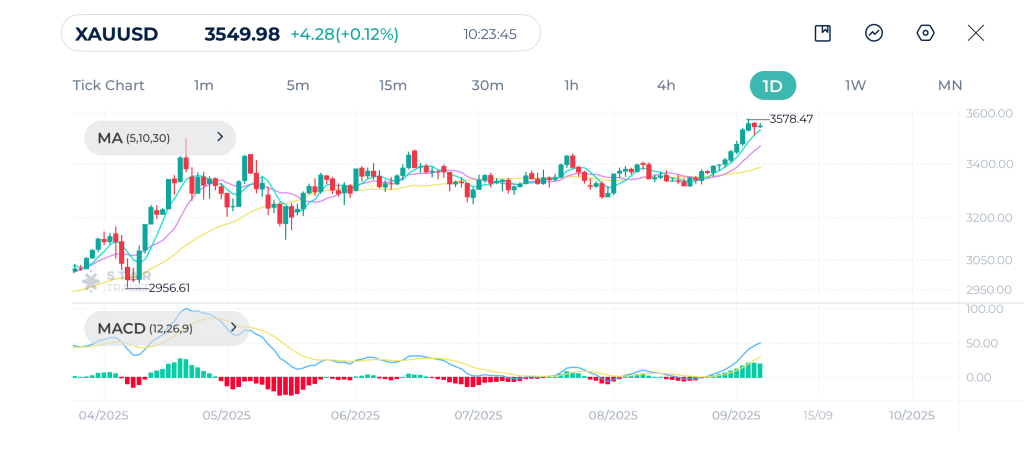Open the XAUUSD symbol selector
1024x453 pixels.
(117, 34)
